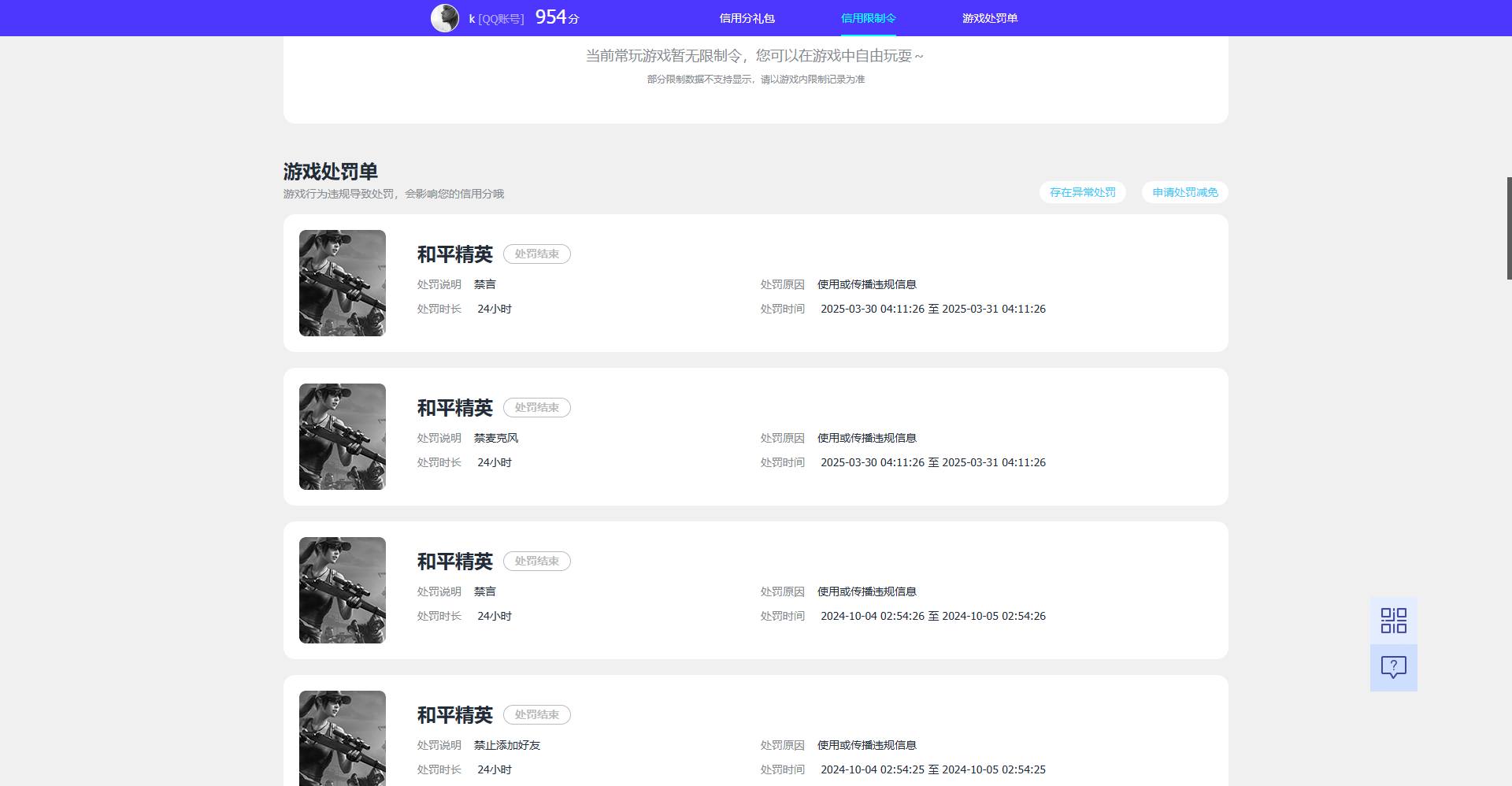The height and width of the screenshot is (786, 1512).
Task: Open the QR code floating icon
Action: (1394, 621)
